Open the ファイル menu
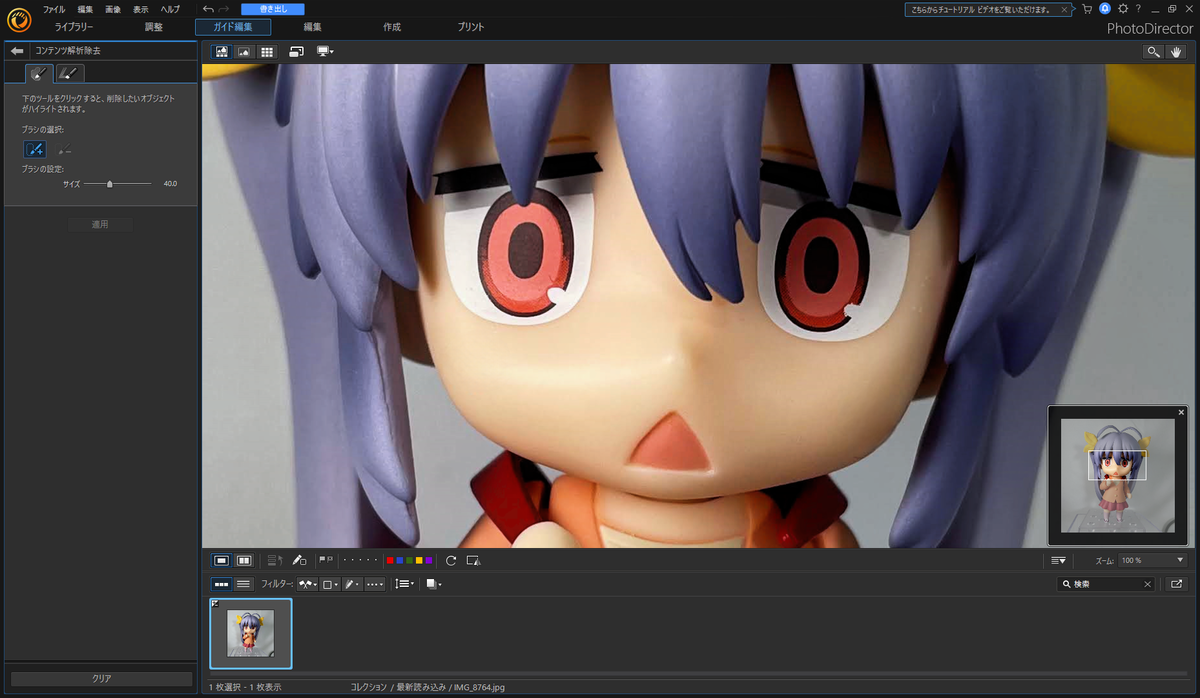 click(x=54, y=9)
